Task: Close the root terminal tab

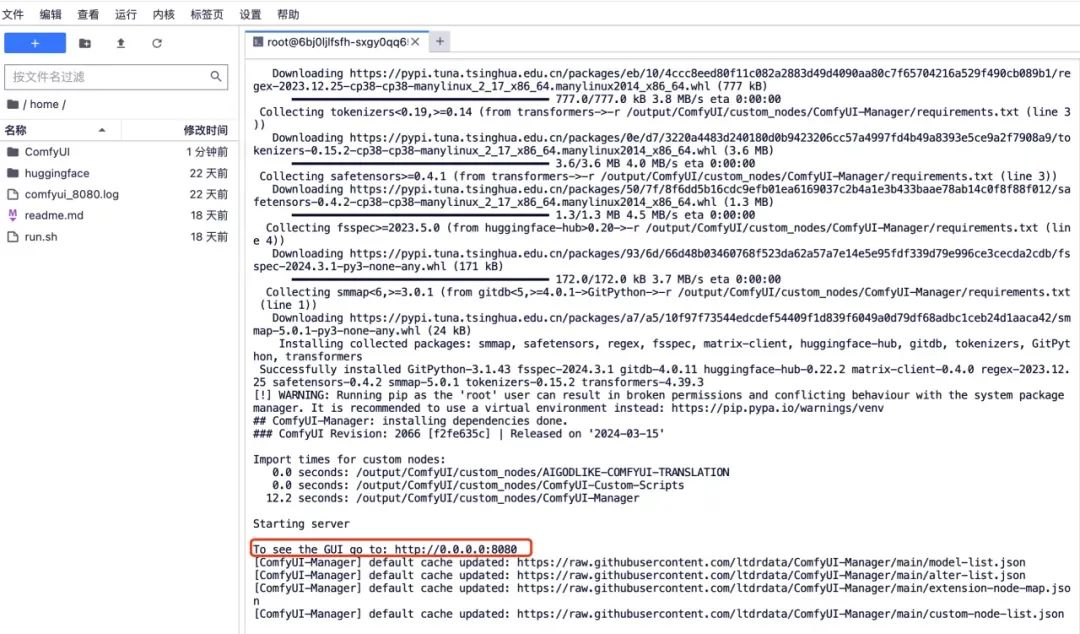Action: 415,42
